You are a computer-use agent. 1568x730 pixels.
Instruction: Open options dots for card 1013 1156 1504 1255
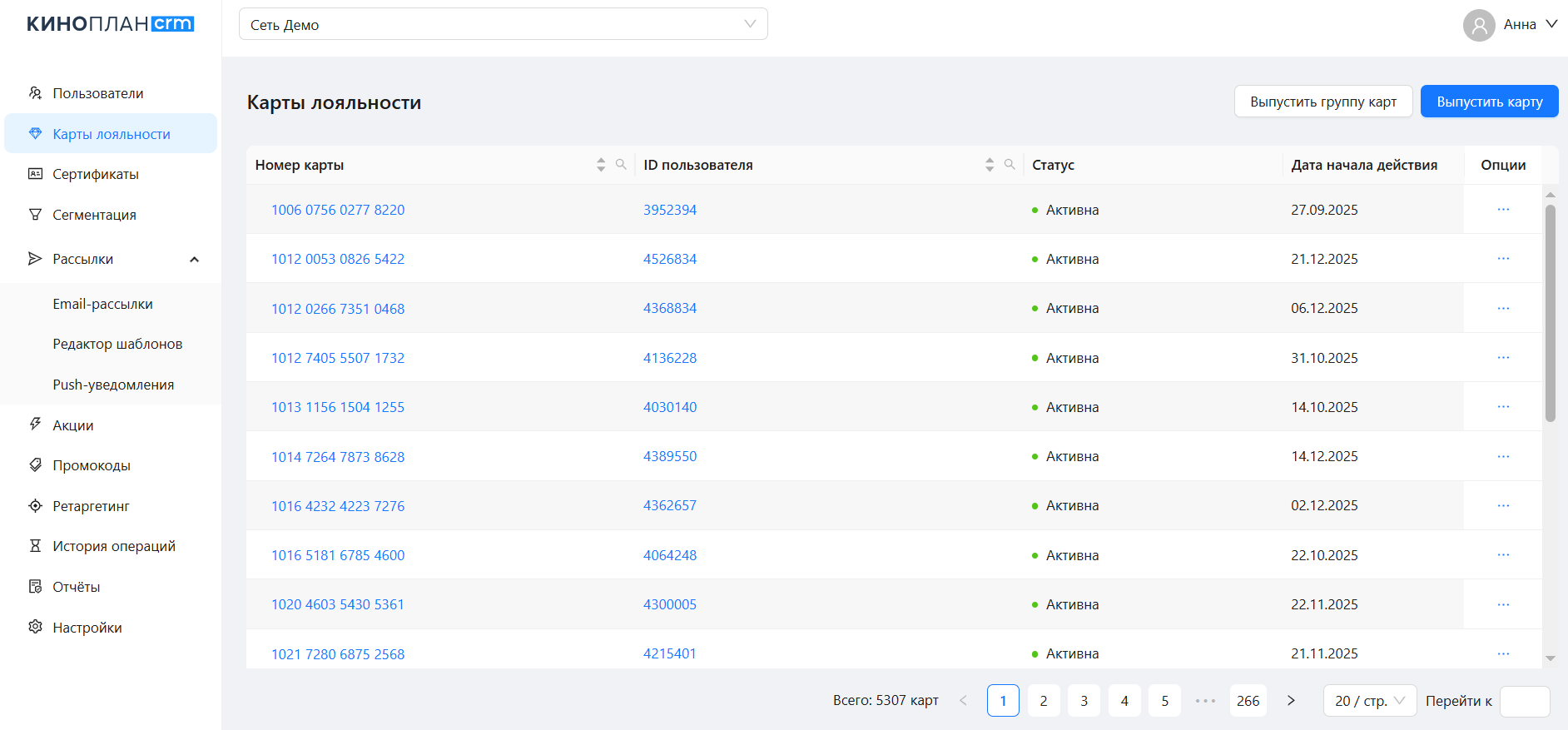pyautogui.click(x=1503, y=407)
